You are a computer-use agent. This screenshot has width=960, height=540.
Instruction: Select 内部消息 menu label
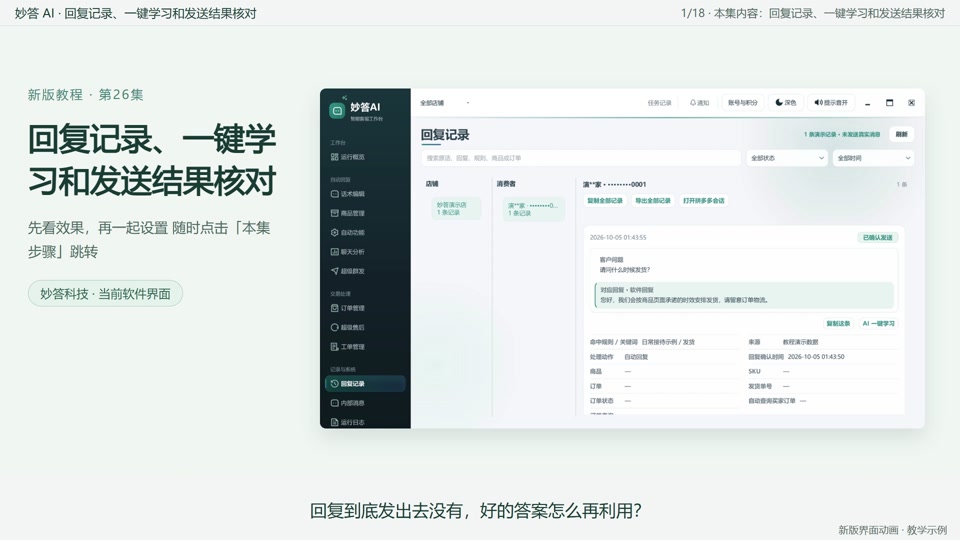tap(353, 403)
